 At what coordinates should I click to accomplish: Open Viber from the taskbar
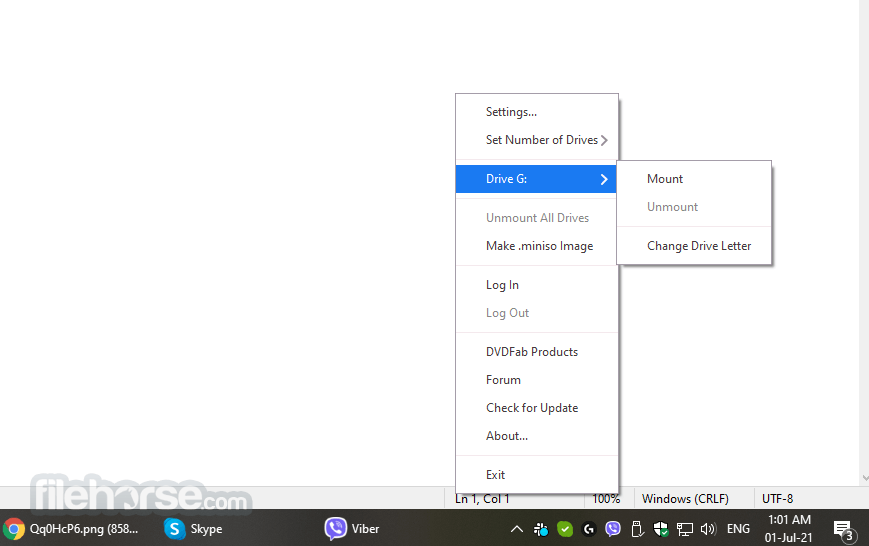pos(352,529)
